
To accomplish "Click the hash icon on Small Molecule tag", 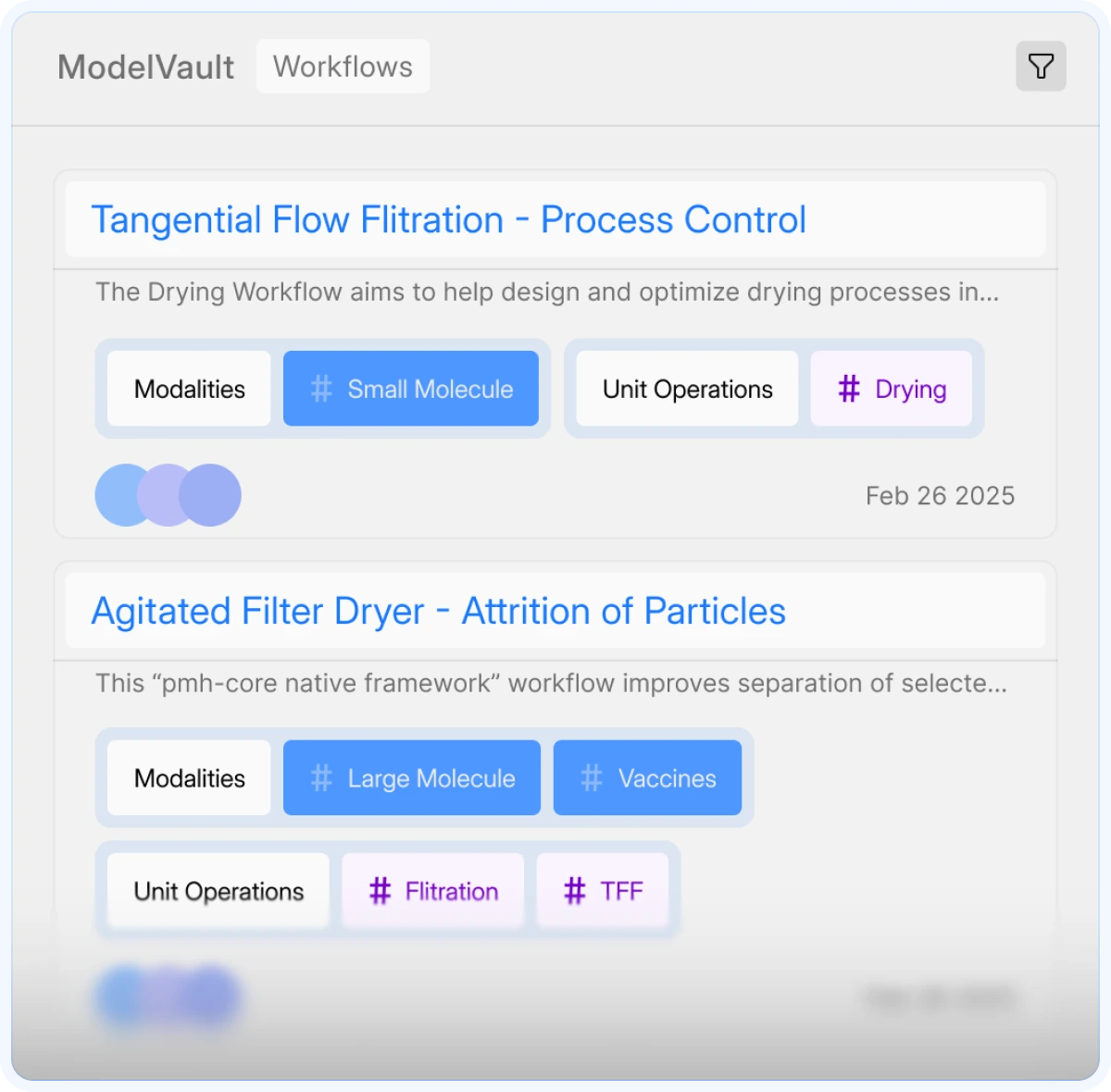I will pos(321,389).
